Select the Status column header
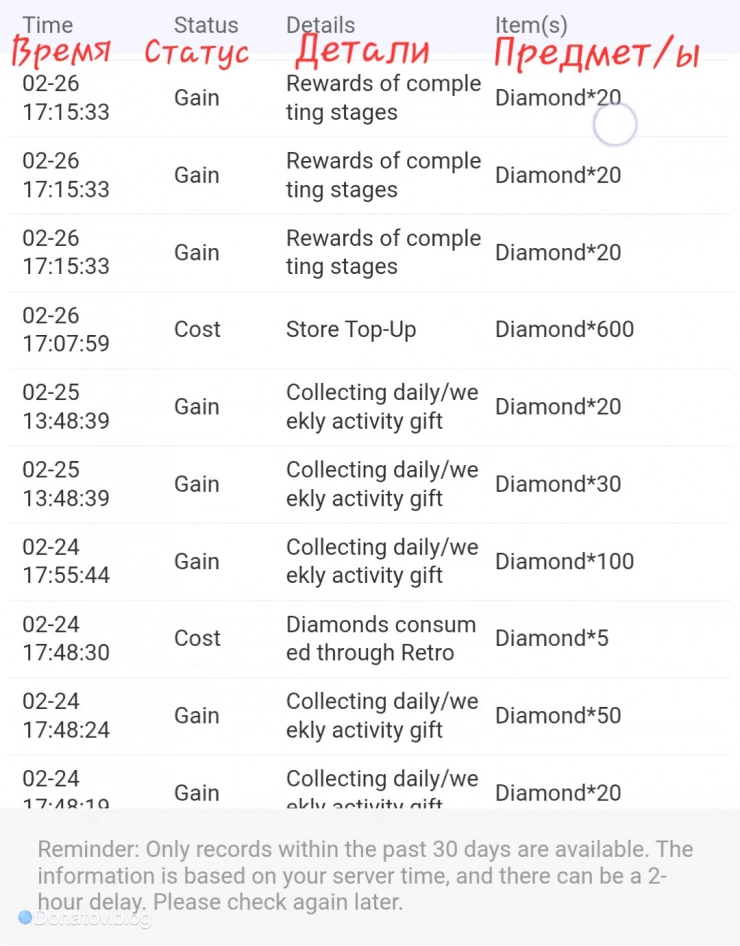740x946 pixels. point(206,25)
